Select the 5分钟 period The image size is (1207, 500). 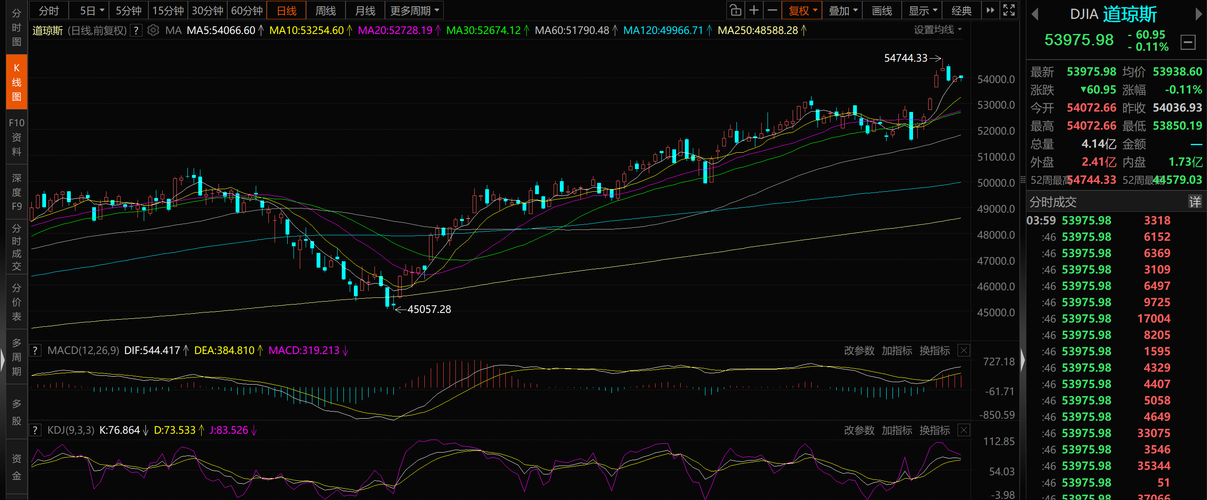(x=128, y=10)
